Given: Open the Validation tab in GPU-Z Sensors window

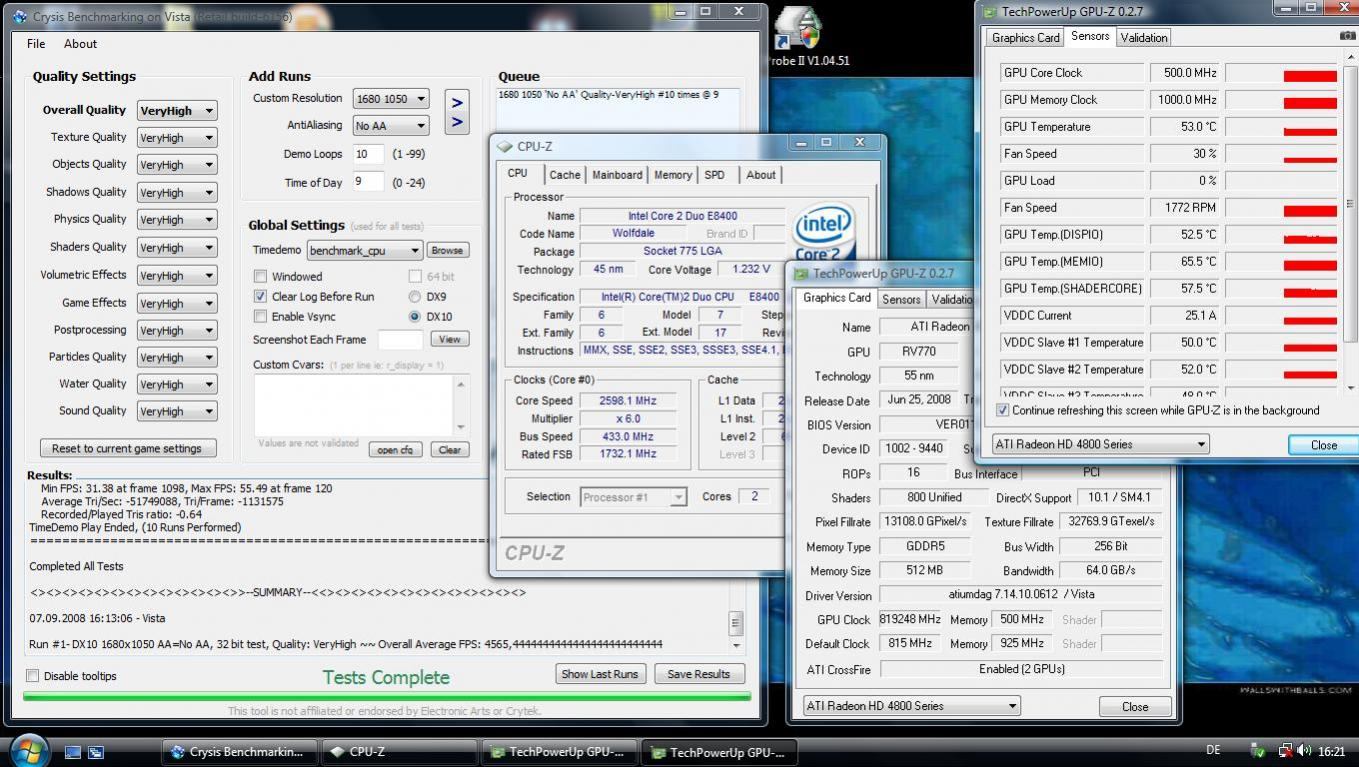Looking at the screenshot, I should point(1144,38).
